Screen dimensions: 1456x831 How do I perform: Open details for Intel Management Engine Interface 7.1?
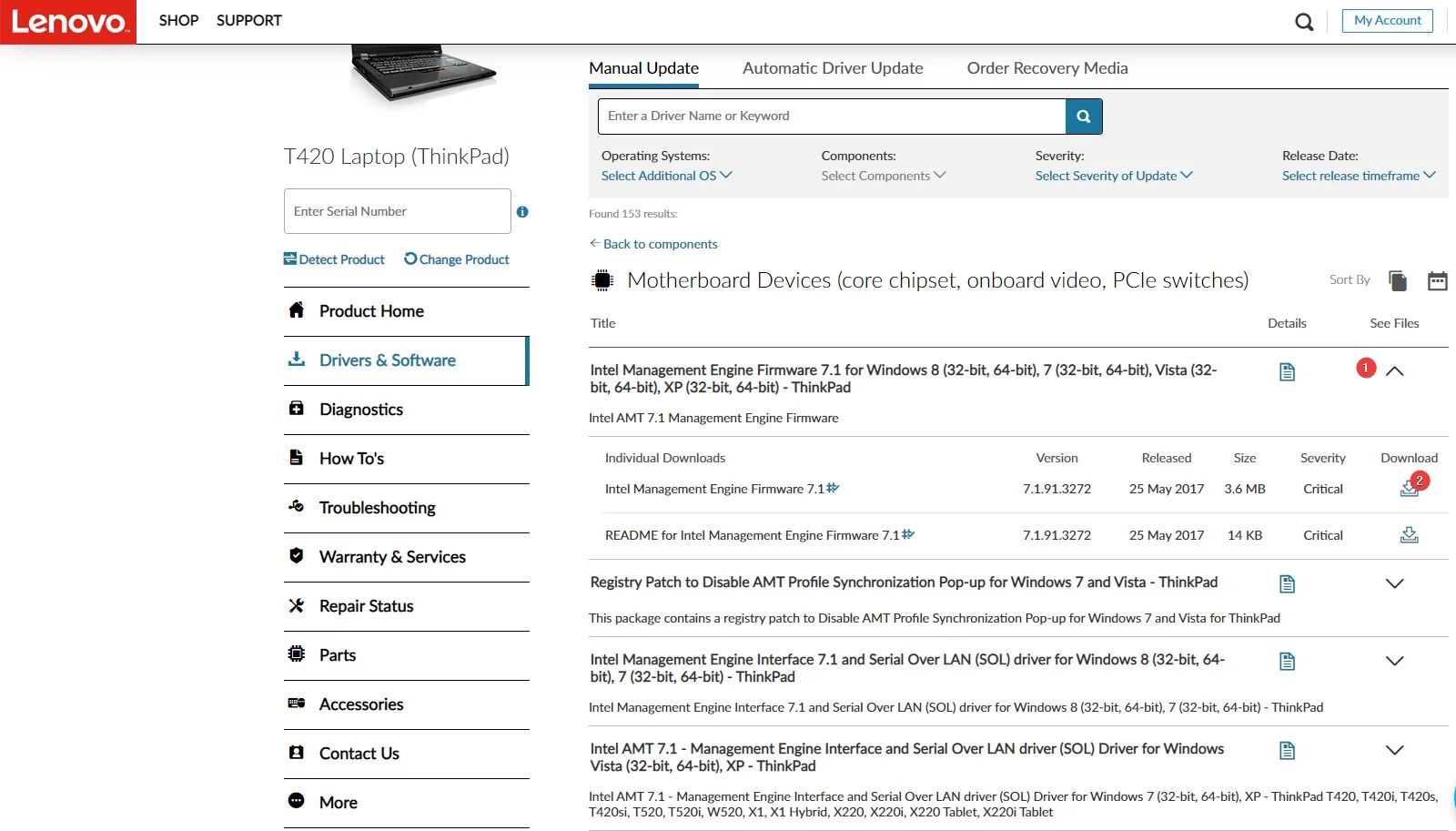pos(1287,661)
